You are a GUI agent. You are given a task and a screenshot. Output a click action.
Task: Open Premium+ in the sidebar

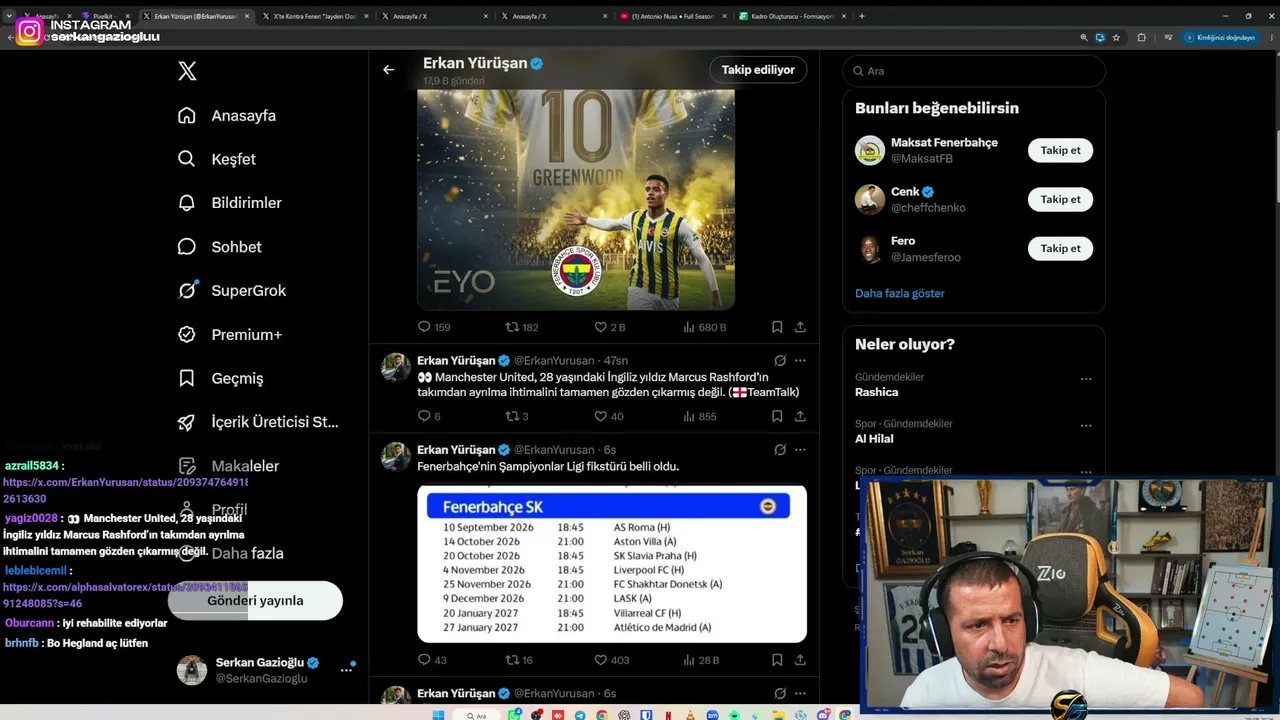pos(230,335)
